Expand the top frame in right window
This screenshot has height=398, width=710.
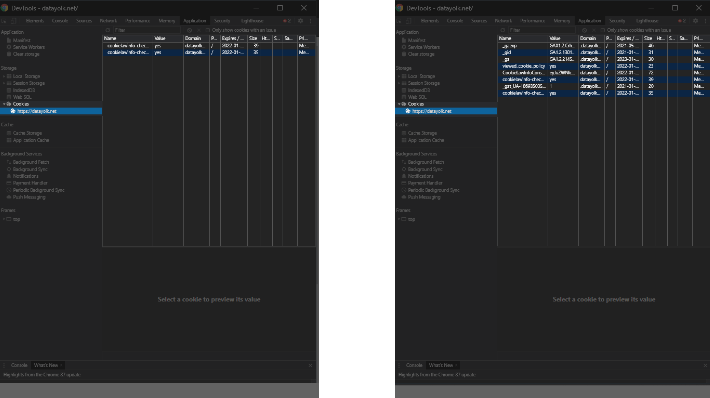tap(398, 219)
